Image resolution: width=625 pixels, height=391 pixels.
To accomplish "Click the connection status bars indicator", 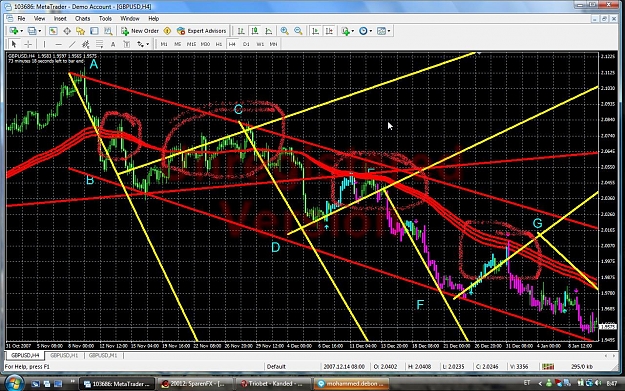I will point(548,367).
